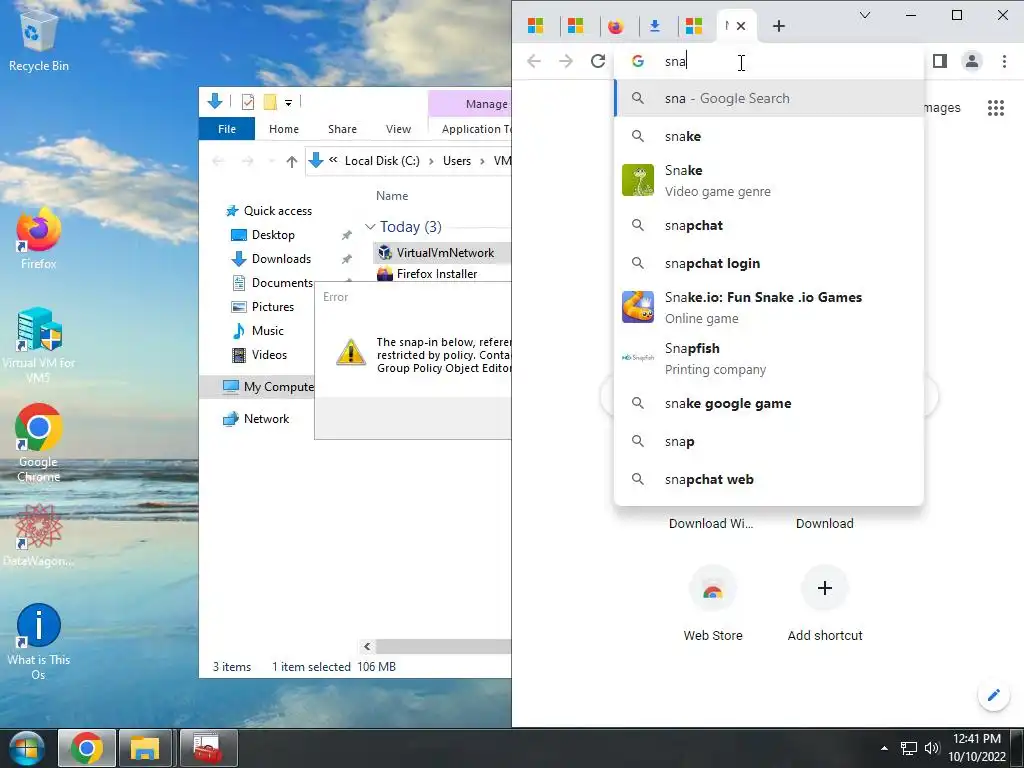The height and width of the screenshot is (768, 1024).
Task: Click the Properties icon in Explorer quick toolbar
Action: tap(248, 102)
